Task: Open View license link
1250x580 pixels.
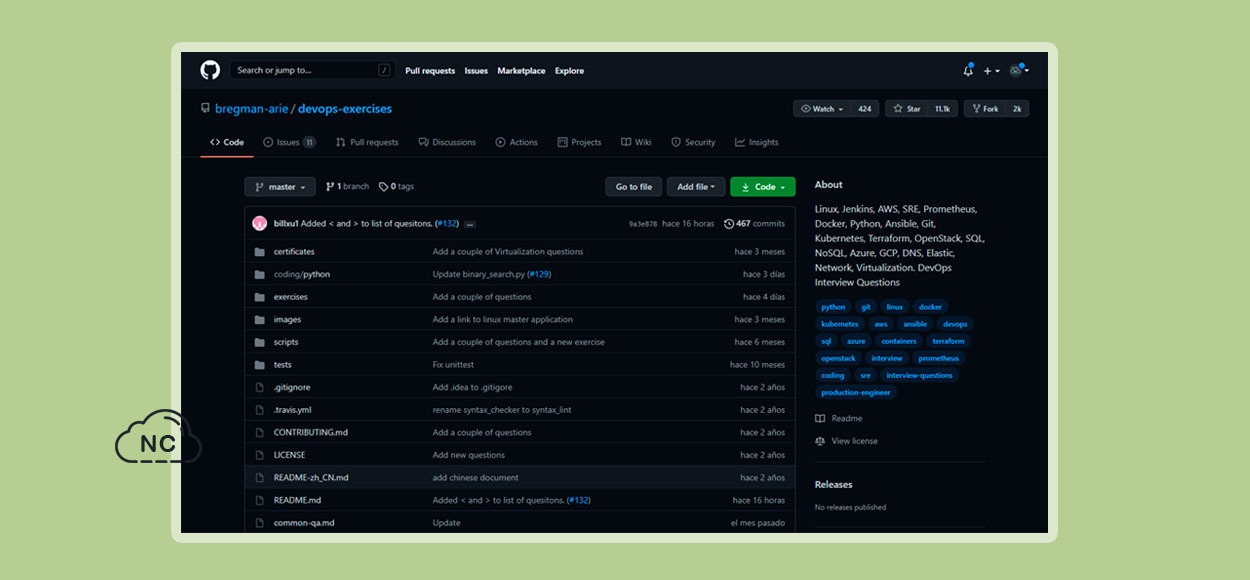Action: click(x=846, y=441)
